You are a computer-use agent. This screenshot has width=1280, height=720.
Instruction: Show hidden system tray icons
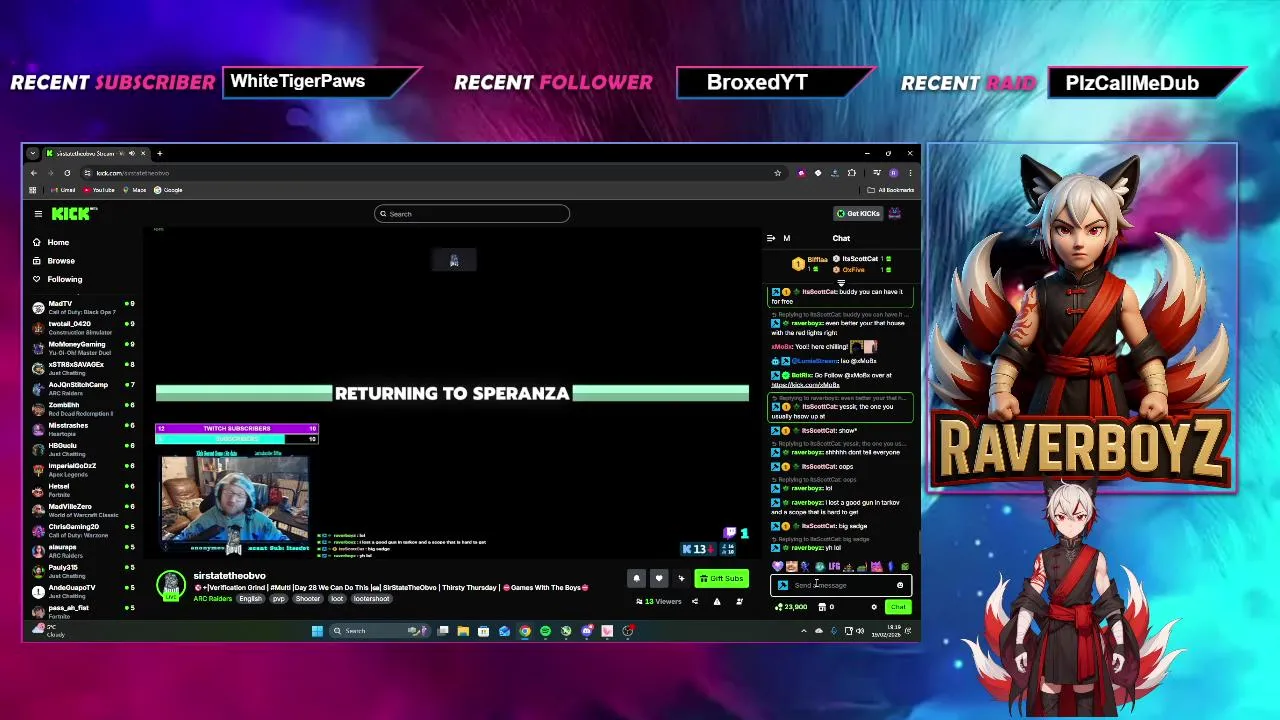pos(803,631)
